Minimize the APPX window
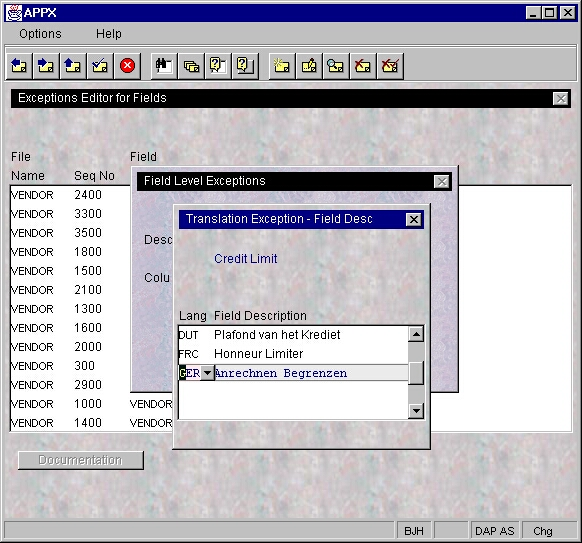582x543 pixels. point(533,13)
